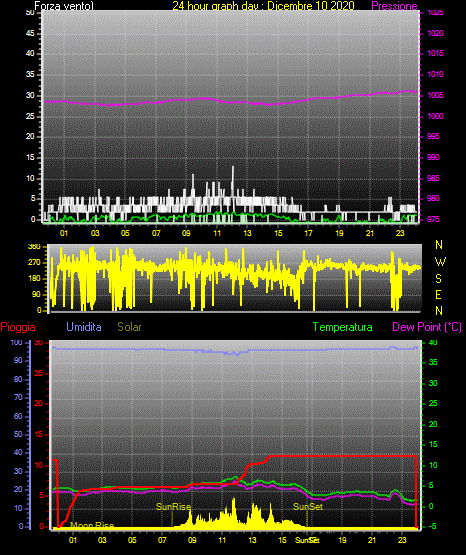Click the 90 value on wind-direction axis
The height and width of the screenshot is (555, 466).
point(36,294)
